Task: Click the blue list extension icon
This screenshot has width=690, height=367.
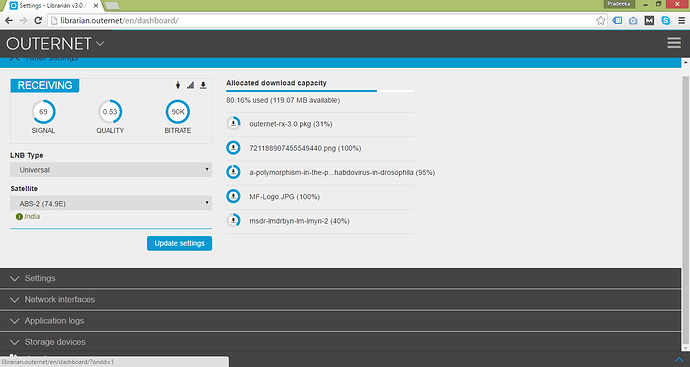Action: tap(617, 20)
